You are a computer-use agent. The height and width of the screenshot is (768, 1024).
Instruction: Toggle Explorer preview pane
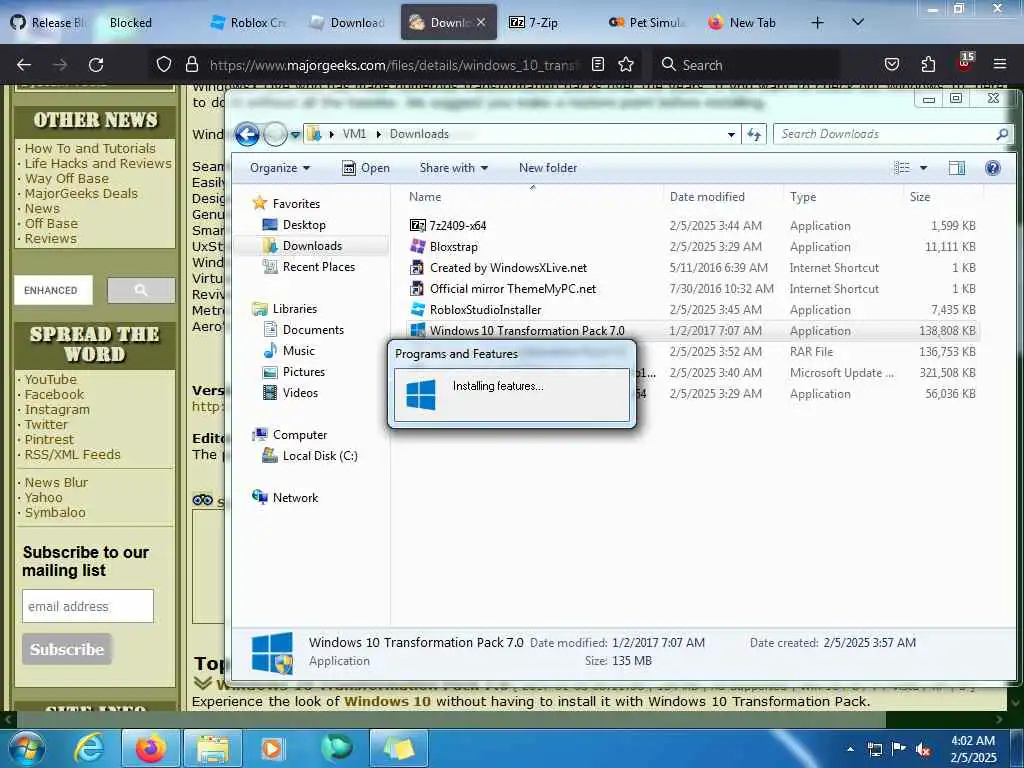tap(957, 168)
